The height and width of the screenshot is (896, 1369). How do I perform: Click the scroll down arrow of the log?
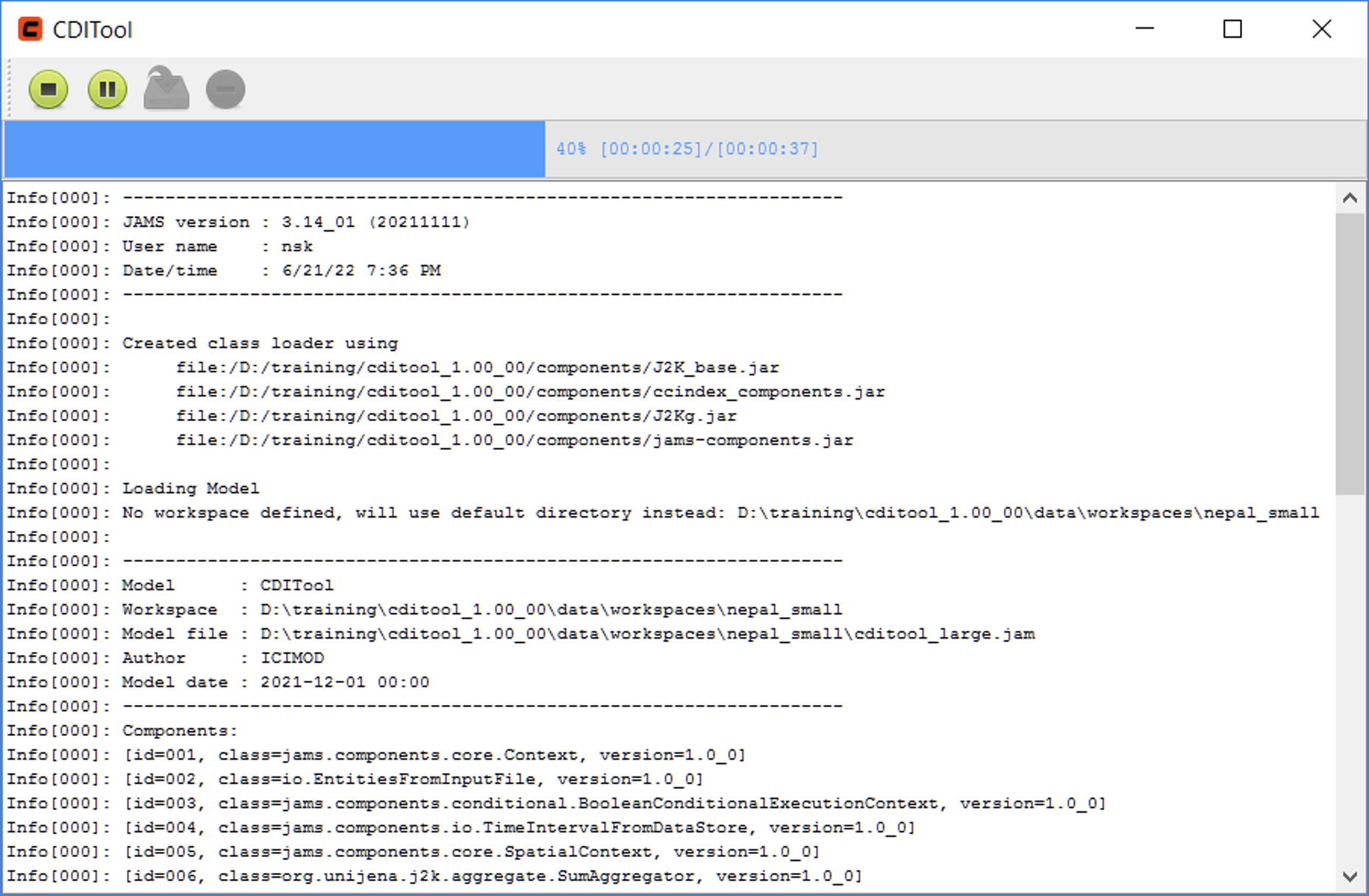tap(1350, 877)
